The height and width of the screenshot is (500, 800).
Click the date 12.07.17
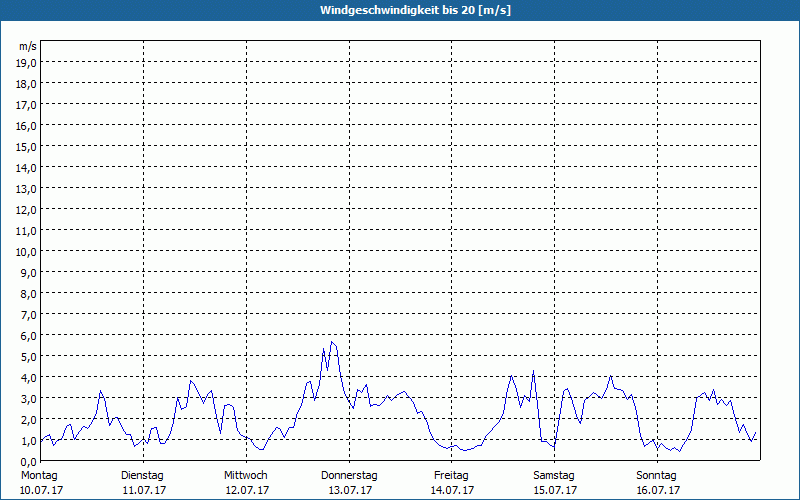coord(247,490)
